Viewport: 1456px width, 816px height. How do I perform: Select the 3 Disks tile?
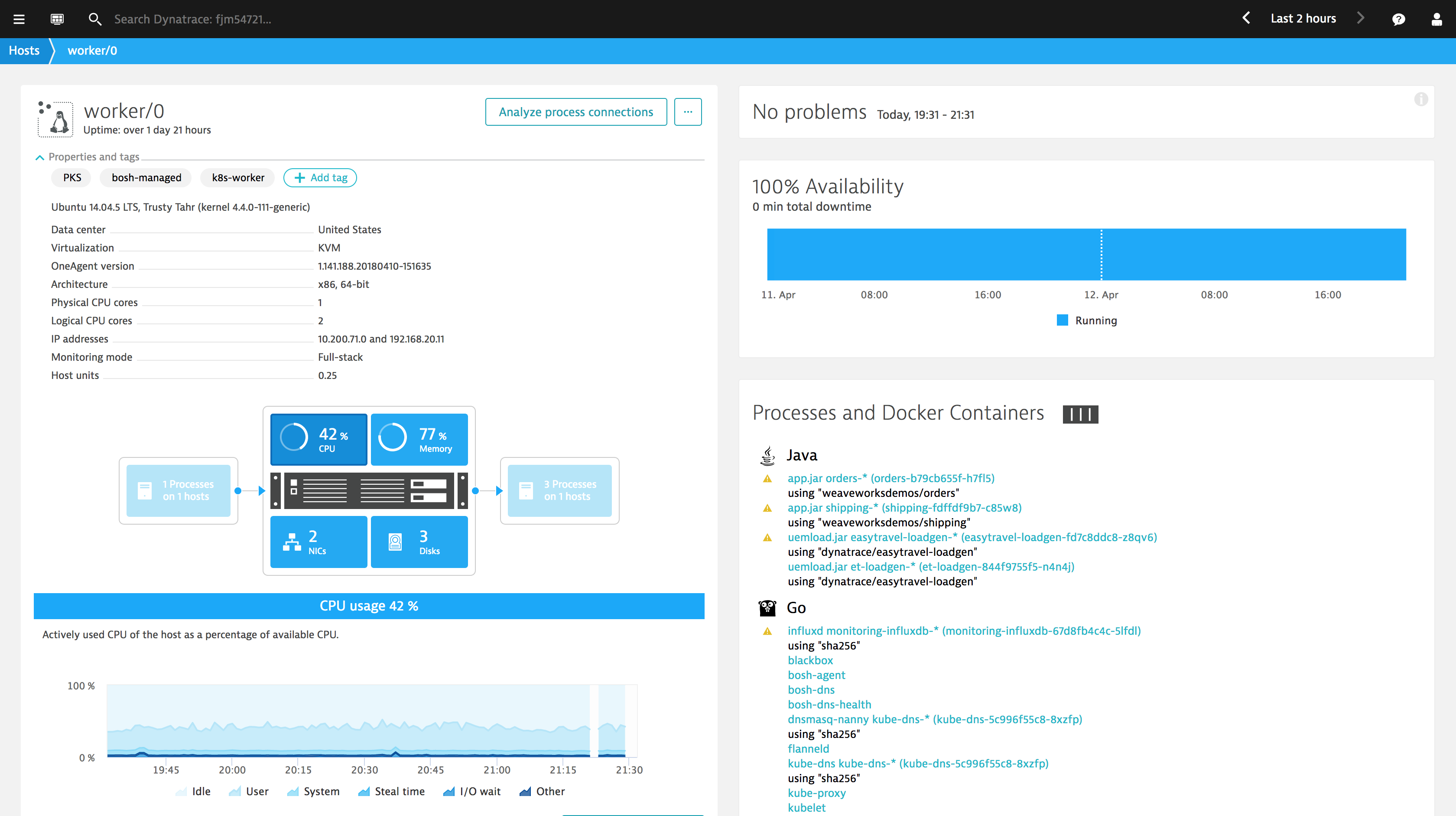[419, 542]
